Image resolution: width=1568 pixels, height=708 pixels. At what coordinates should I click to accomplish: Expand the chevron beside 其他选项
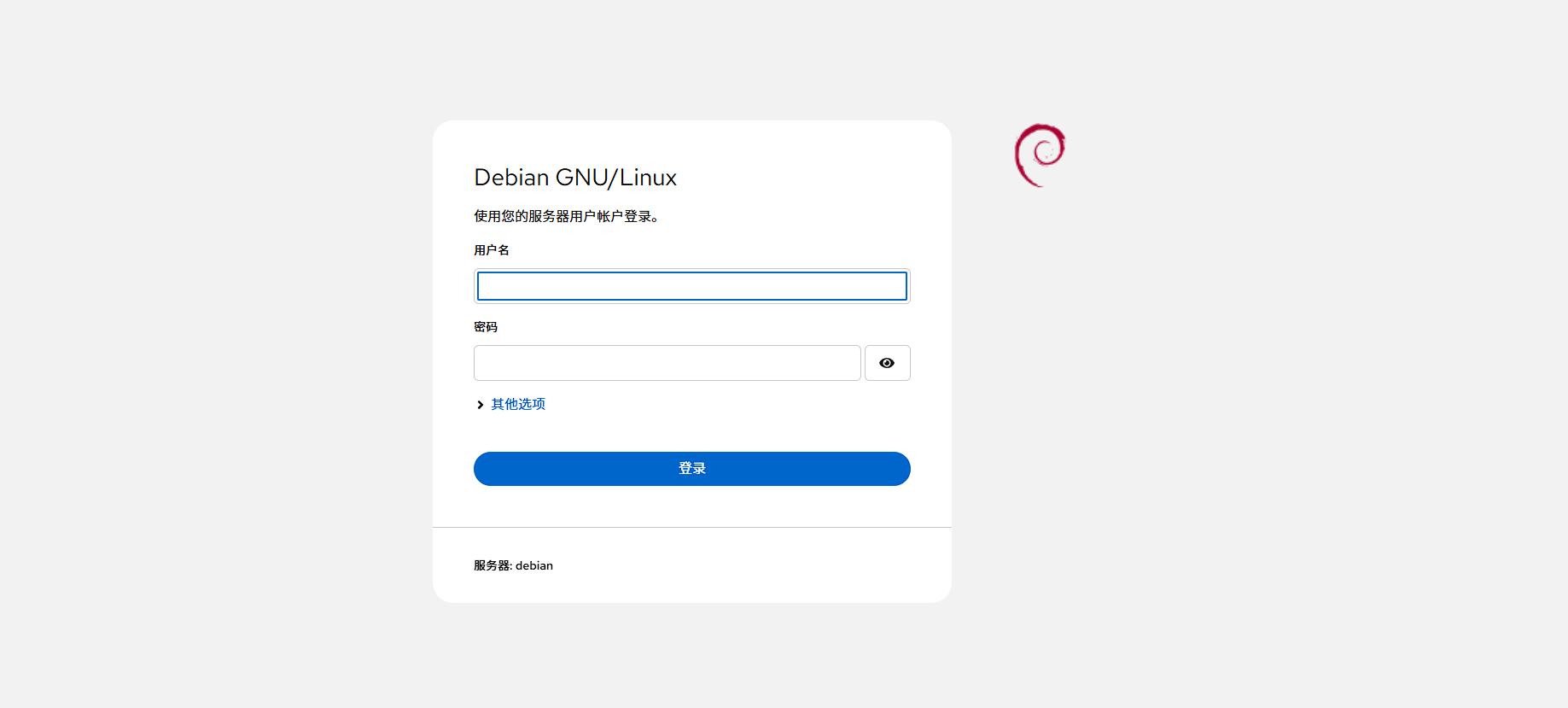[x=480, y=405]
